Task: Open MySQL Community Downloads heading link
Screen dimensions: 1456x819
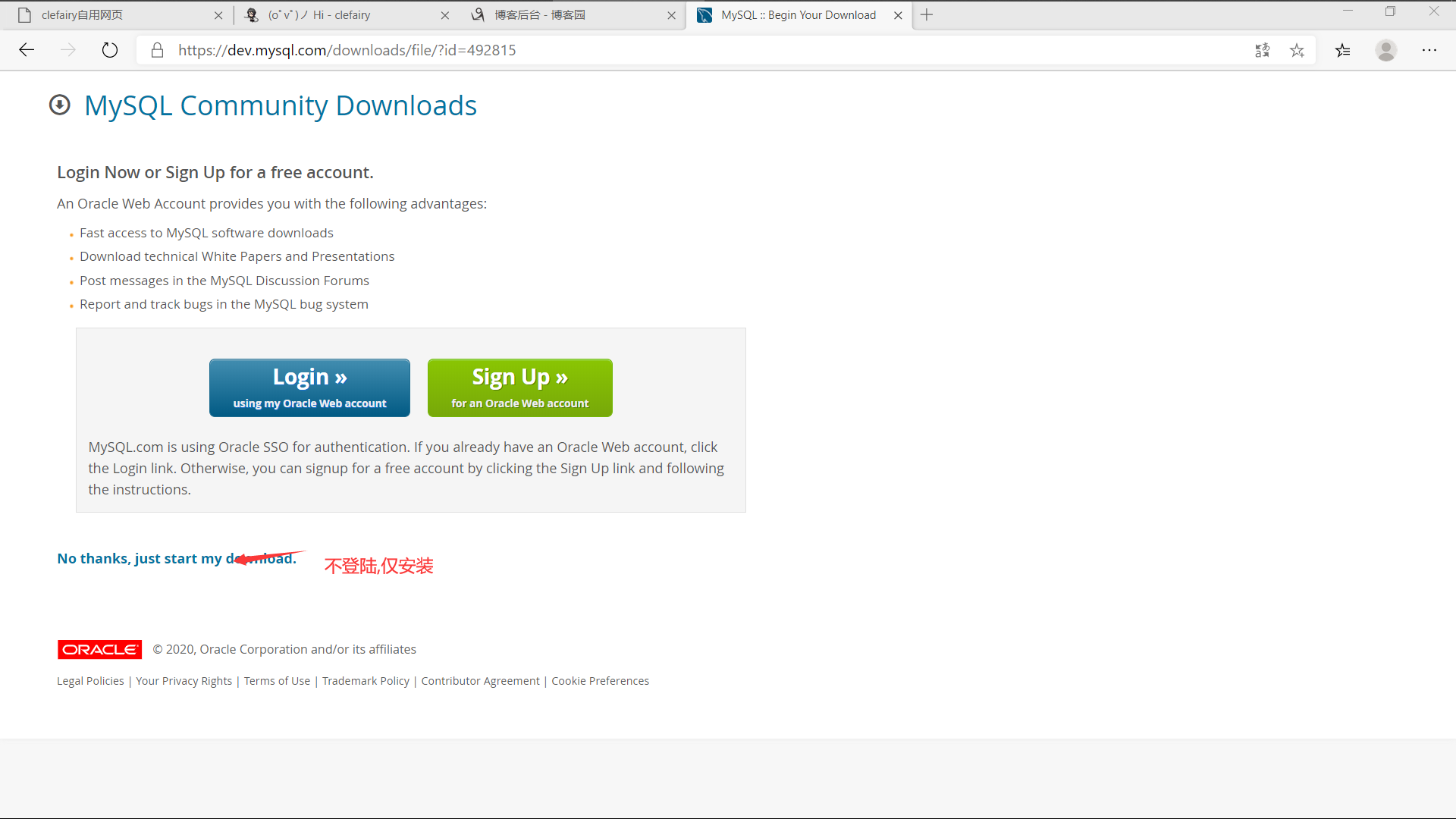Action: (281, 105)
